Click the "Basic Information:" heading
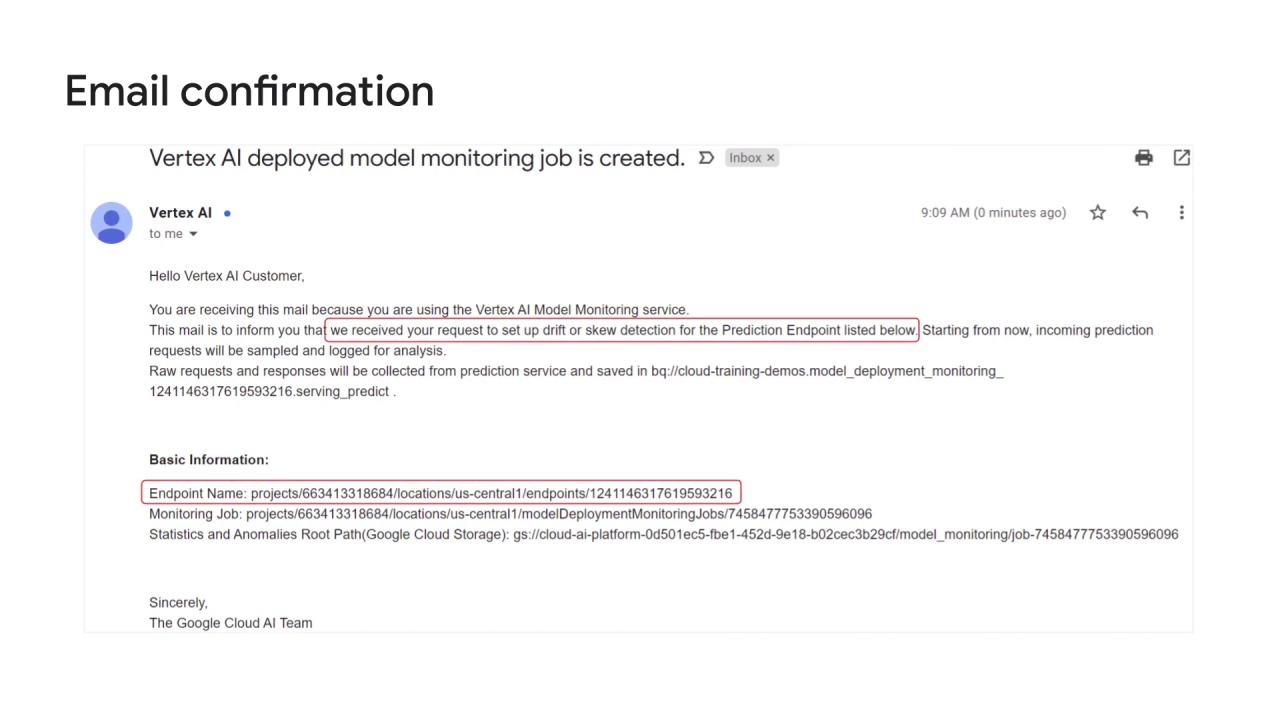Screen dimensions: 1280x720 tap(209, 460)
